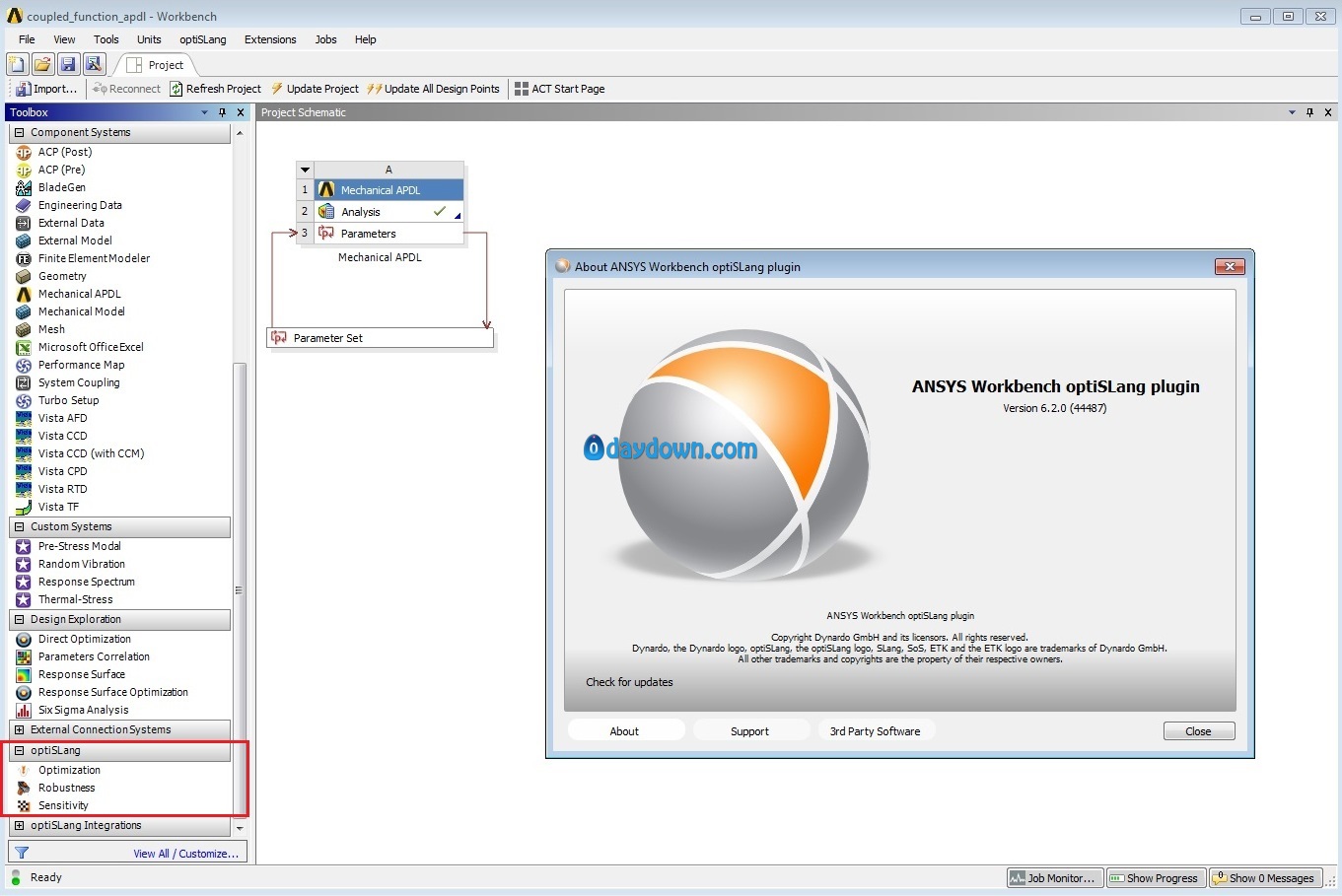Select the ACP (Post) icon in Toolbox
The image size is (1342, 896).
24,152
